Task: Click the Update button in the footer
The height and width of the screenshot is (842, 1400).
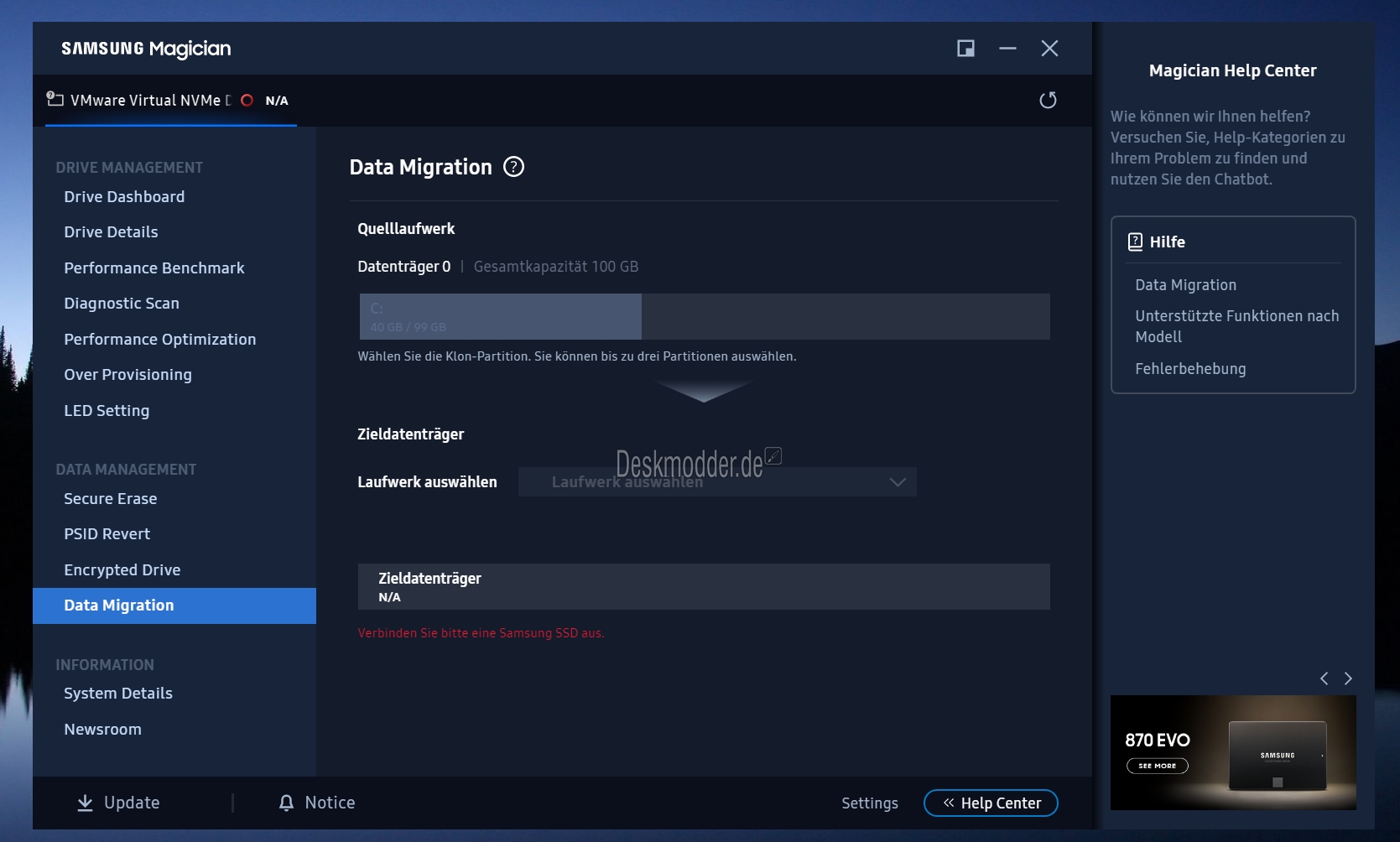Action: tap(118, 803)
